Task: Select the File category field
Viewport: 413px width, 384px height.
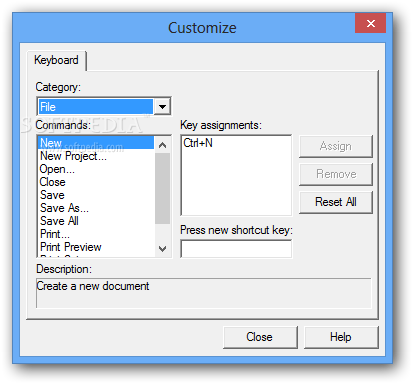Action: coord(96,107)
